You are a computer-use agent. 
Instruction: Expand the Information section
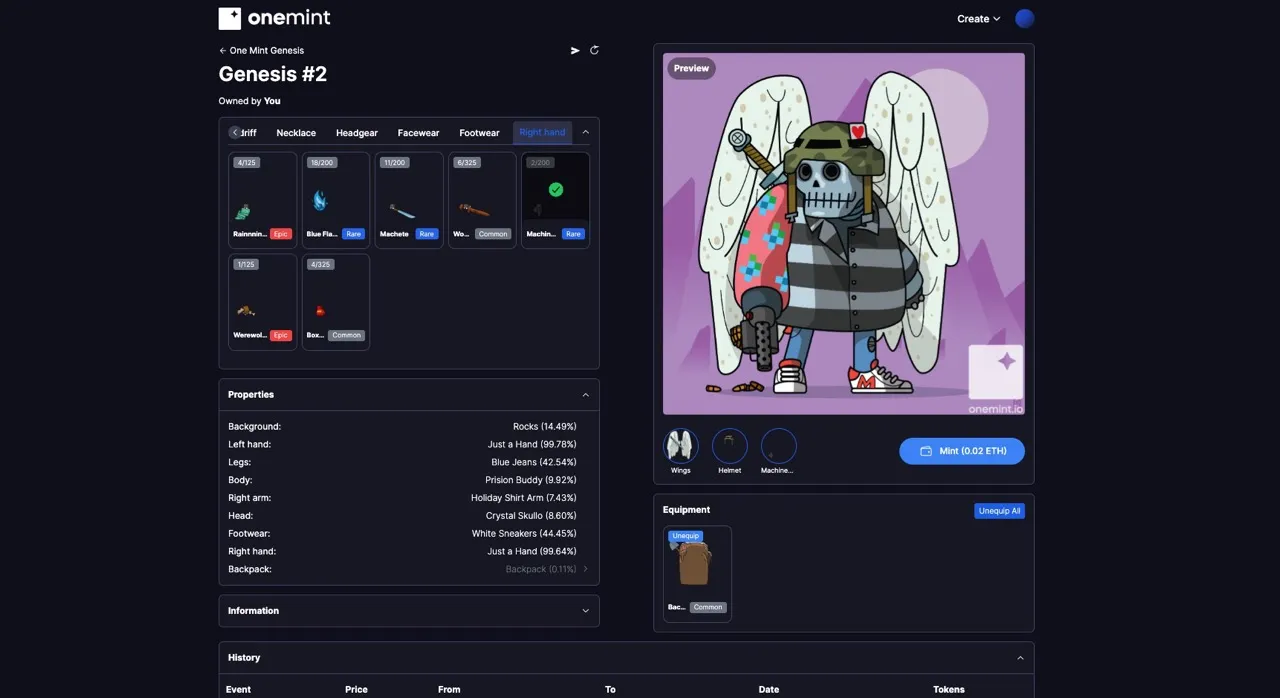586,611
